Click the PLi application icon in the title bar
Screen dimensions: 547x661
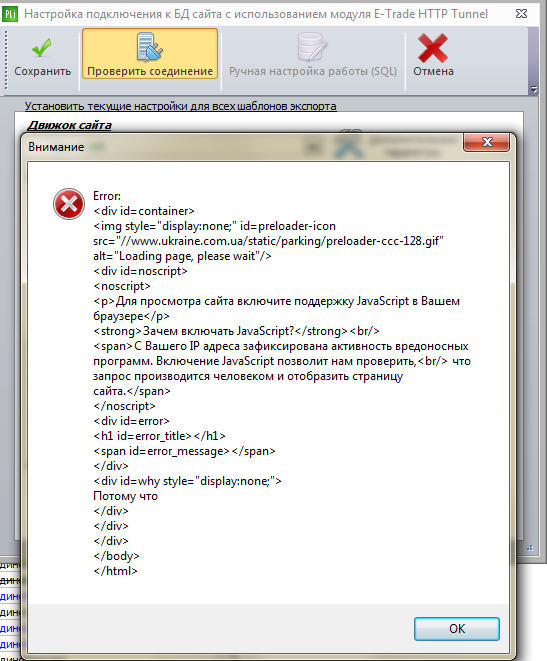pos(10,14)
